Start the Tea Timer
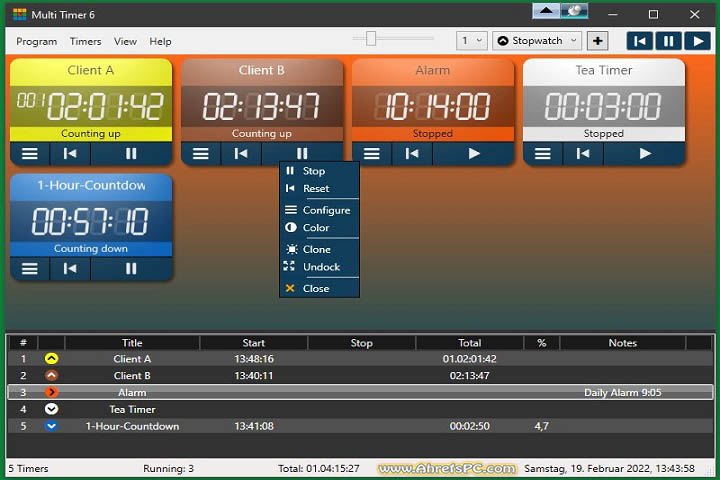This screenshot has width=720, height=480. click(x=645, y=153)
